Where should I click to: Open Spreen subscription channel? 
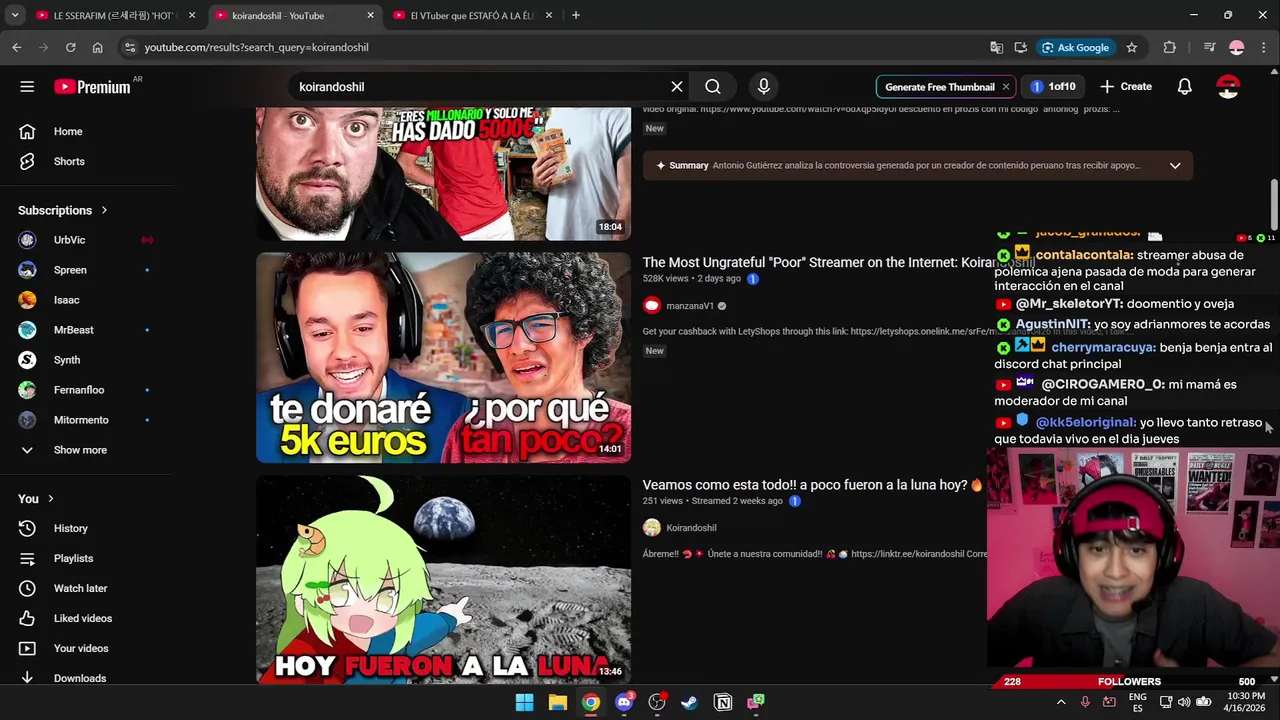point(70,271)
